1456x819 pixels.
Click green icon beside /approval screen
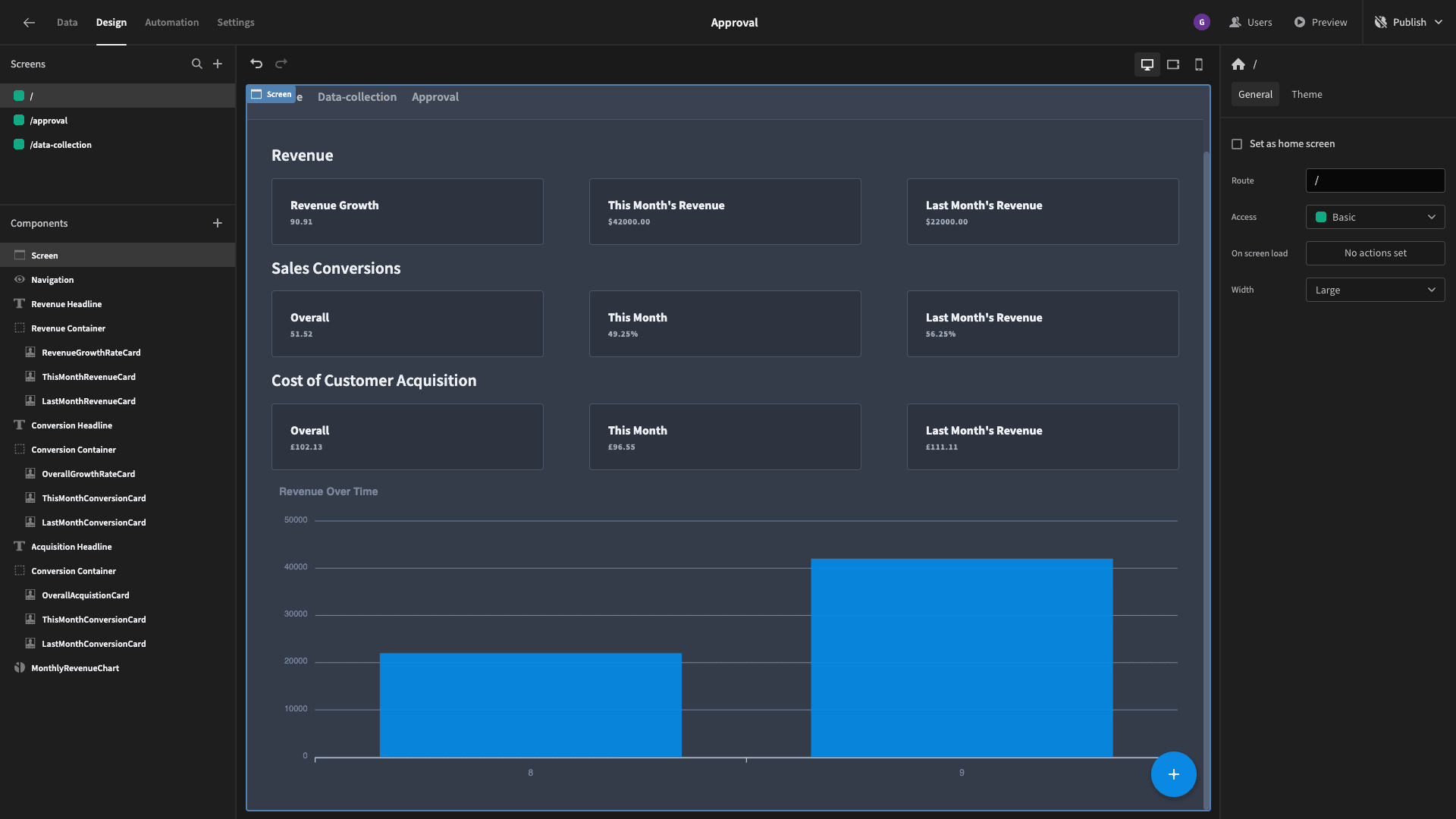click(19, 120)
